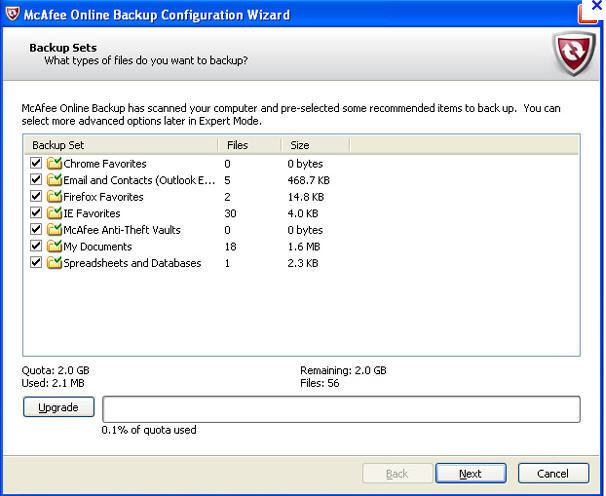Uncheck the Email and Contacts checkbox
606x496 pixels.
pos(36,179)
